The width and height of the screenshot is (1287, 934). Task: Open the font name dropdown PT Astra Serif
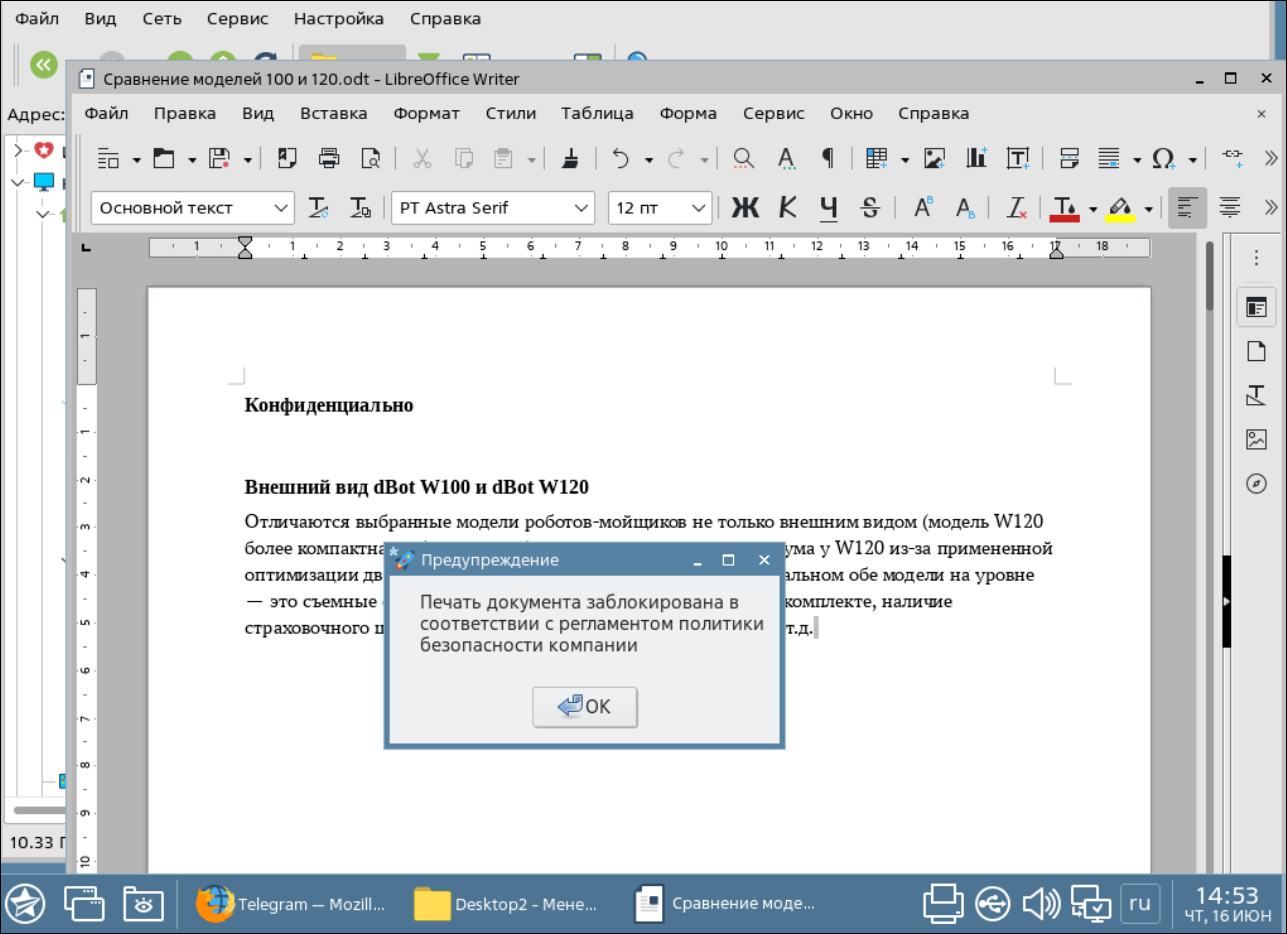pyautogui.click(x=581, y=208)
